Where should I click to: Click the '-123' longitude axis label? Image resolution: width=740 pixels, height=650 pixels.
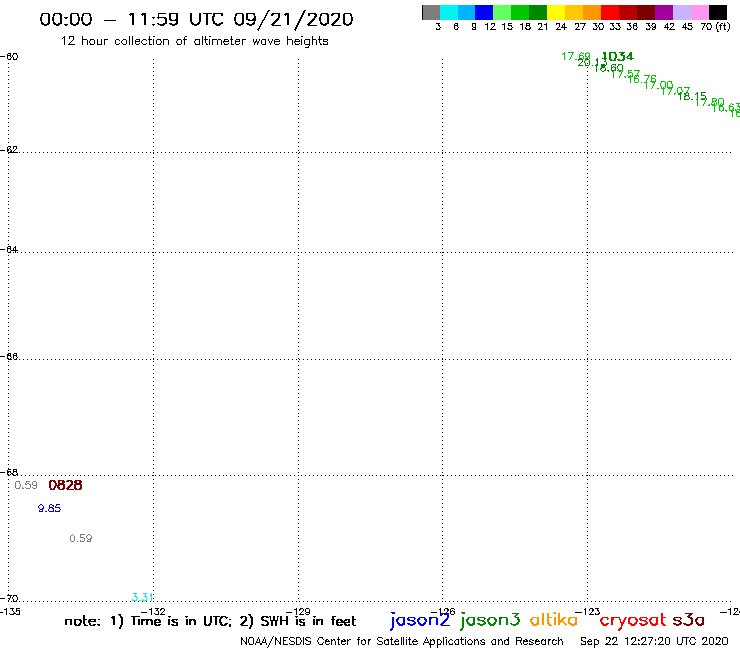(x=588, y=612)
